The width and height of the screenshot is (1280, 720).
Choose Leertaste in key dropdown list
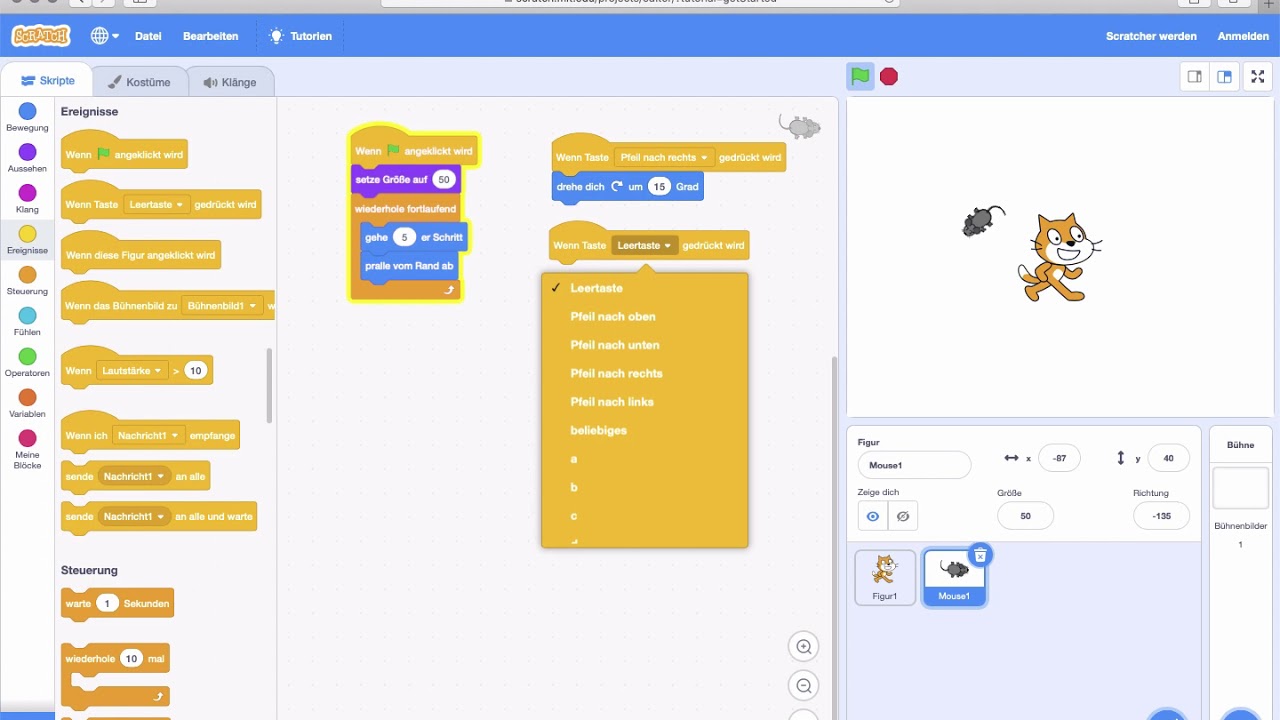645,288
